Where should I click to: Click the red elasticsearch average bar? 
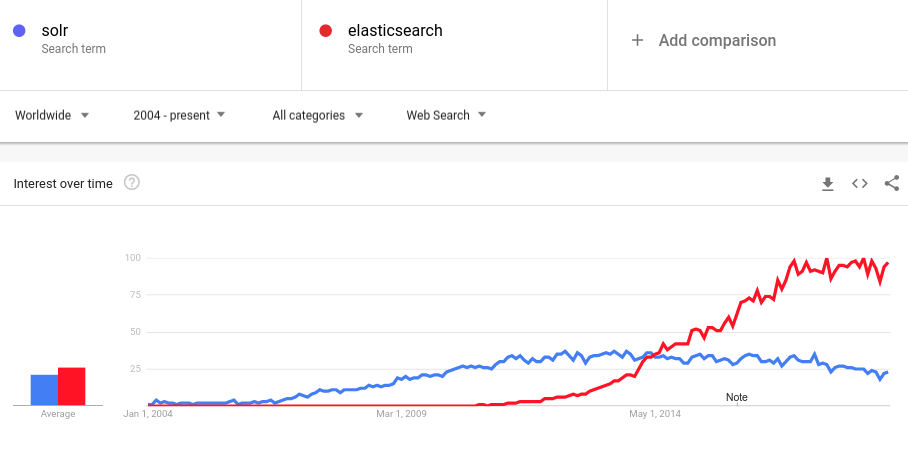click(x=72, y=386)
